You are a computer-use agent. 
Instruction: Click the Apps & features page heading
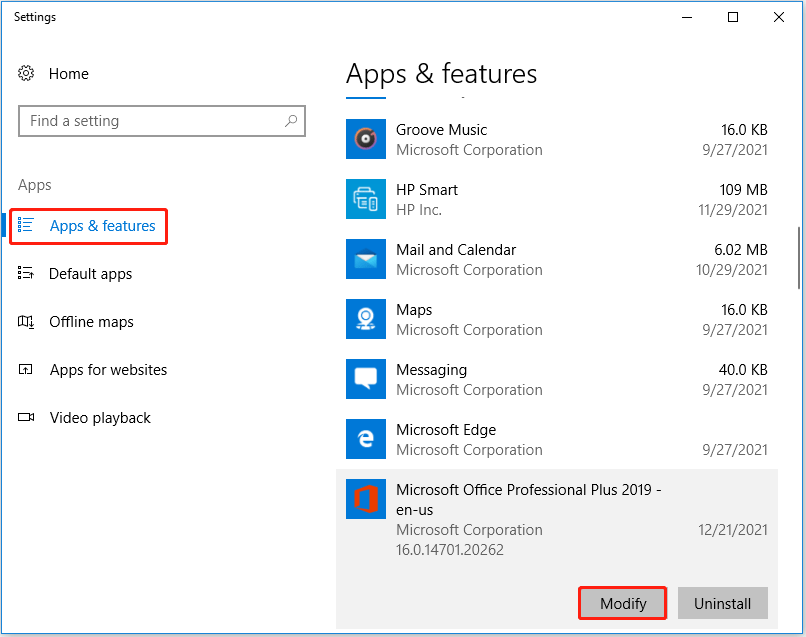pyautogui.click(x=441, y=74)
